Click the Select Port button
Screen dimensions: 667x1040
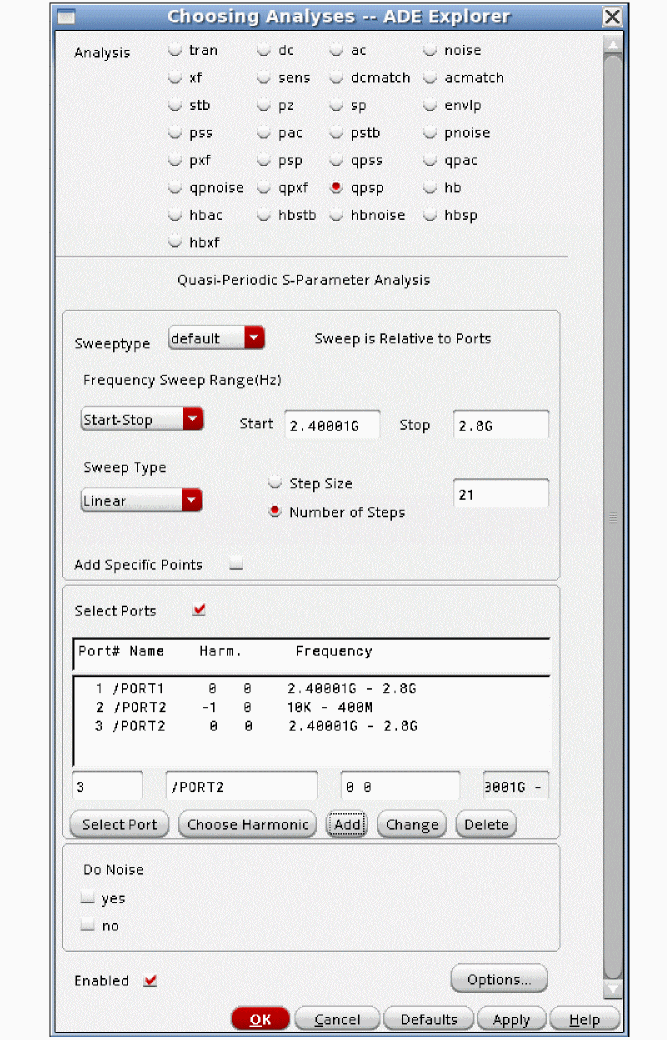click(x=119, y=825)
